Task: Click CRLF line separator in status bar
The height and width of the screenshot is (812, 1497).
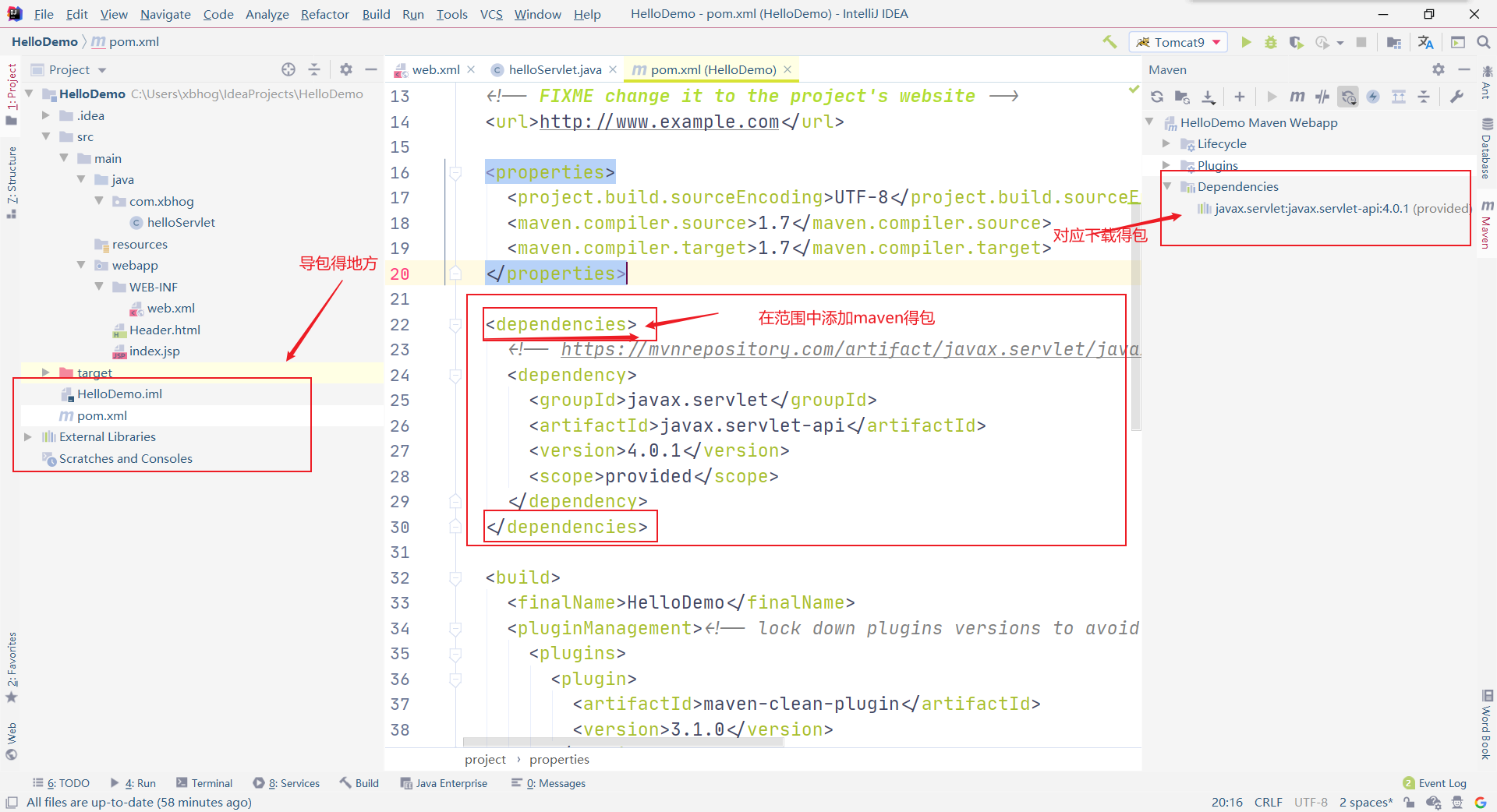Action: pyautogui.click(x=1268, y=802)
